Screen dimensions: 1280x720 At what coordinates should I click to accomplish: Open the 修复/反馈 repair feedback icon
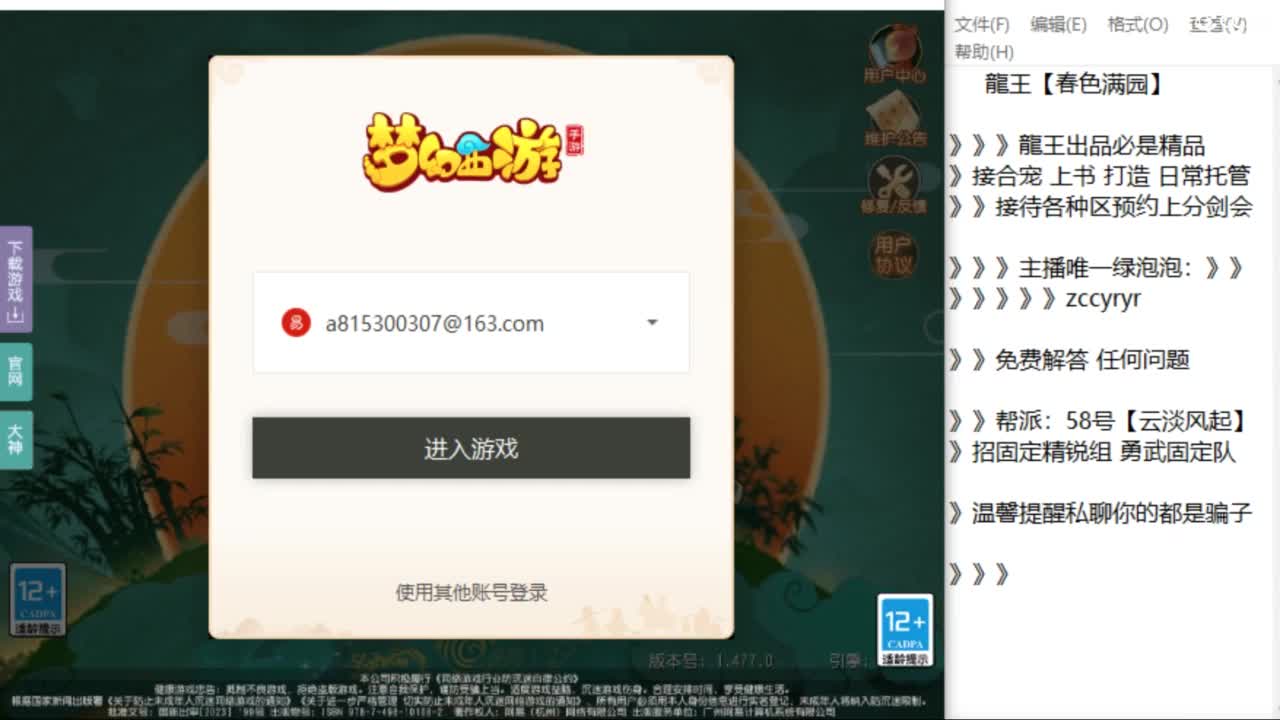pos(894,187)
